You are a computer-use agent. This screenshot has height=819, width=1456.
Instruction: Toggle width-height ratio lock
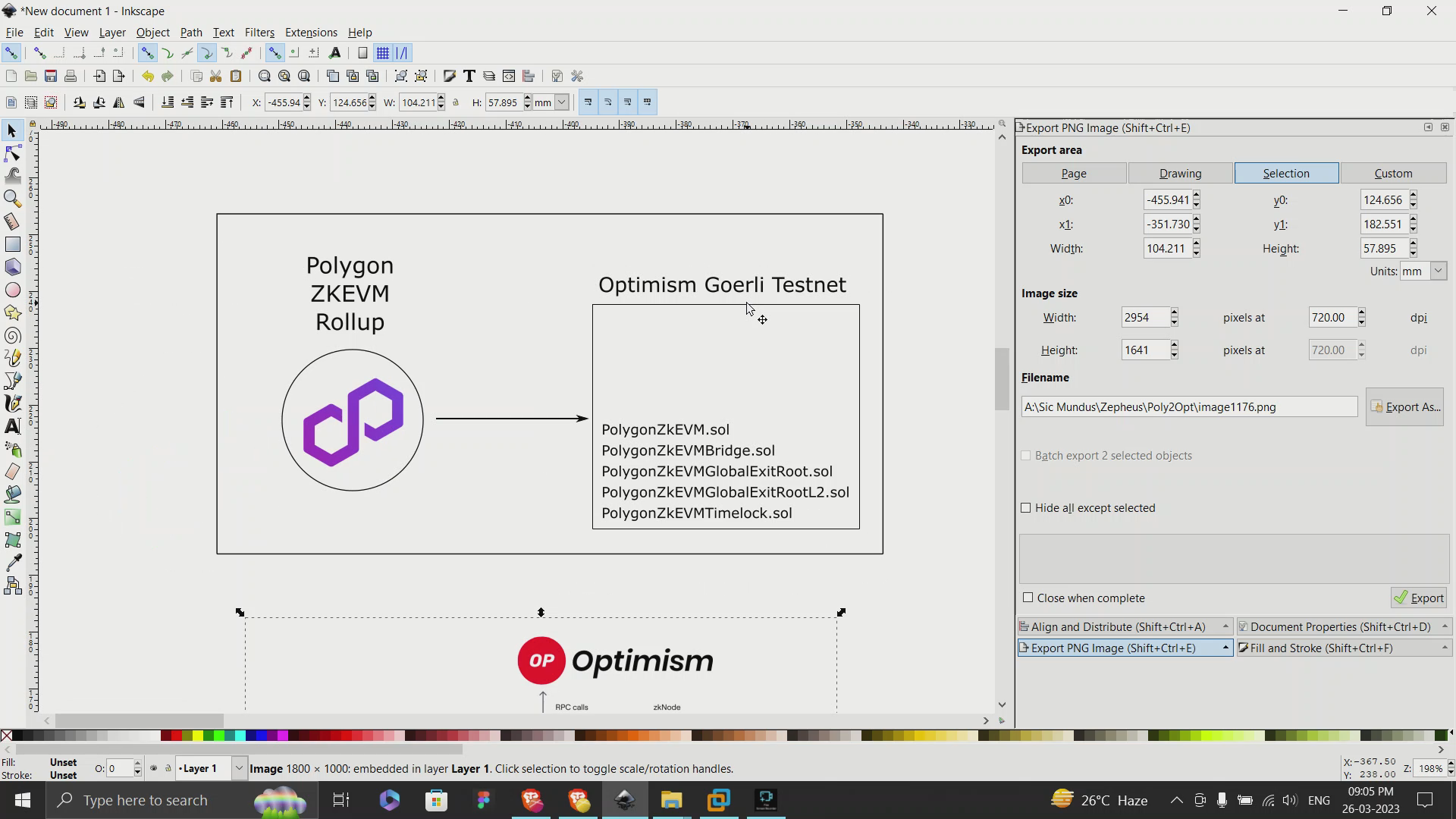coord(456,102)
